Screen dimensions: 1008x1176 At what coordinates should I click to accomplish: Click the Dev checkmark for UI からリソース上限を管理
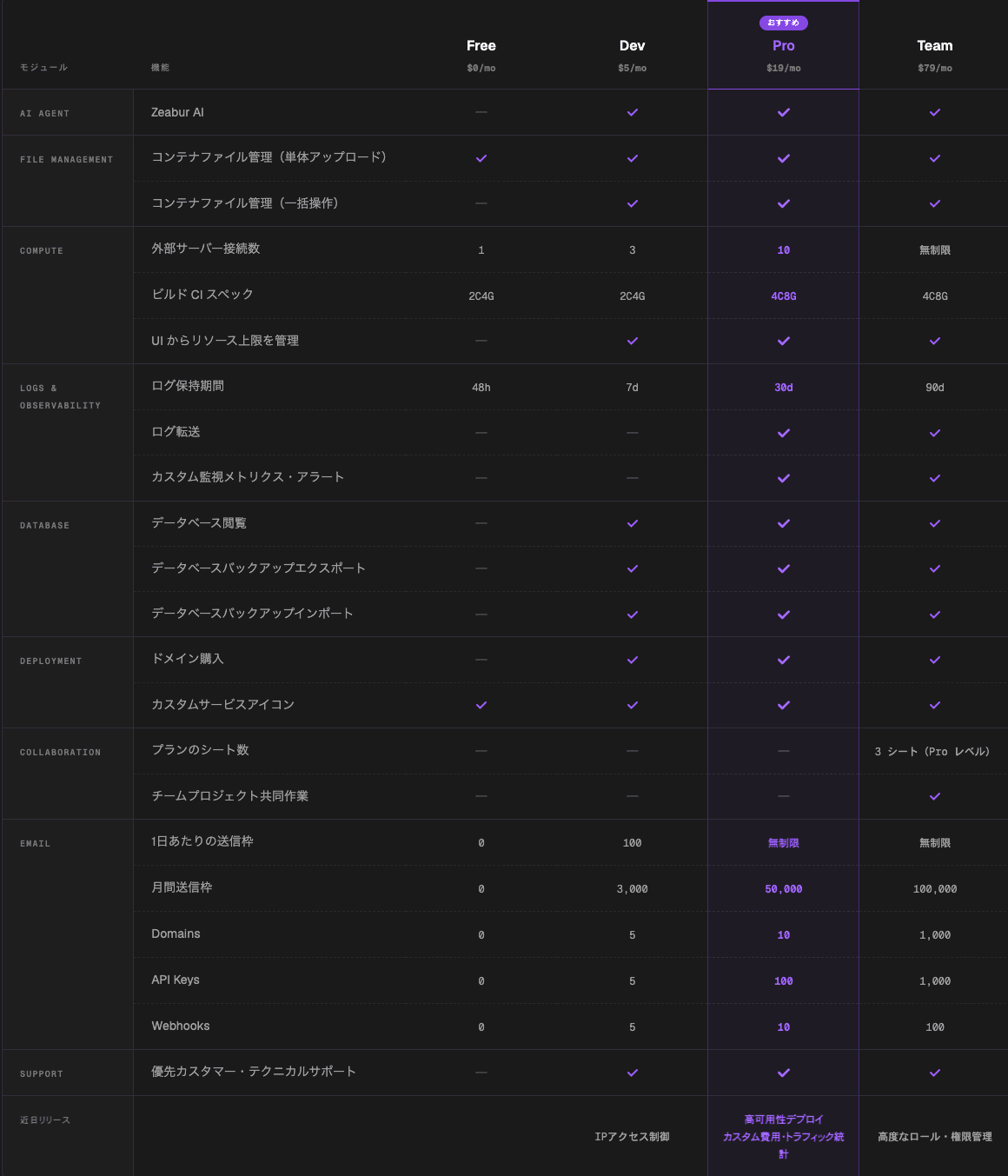point(632,341)
